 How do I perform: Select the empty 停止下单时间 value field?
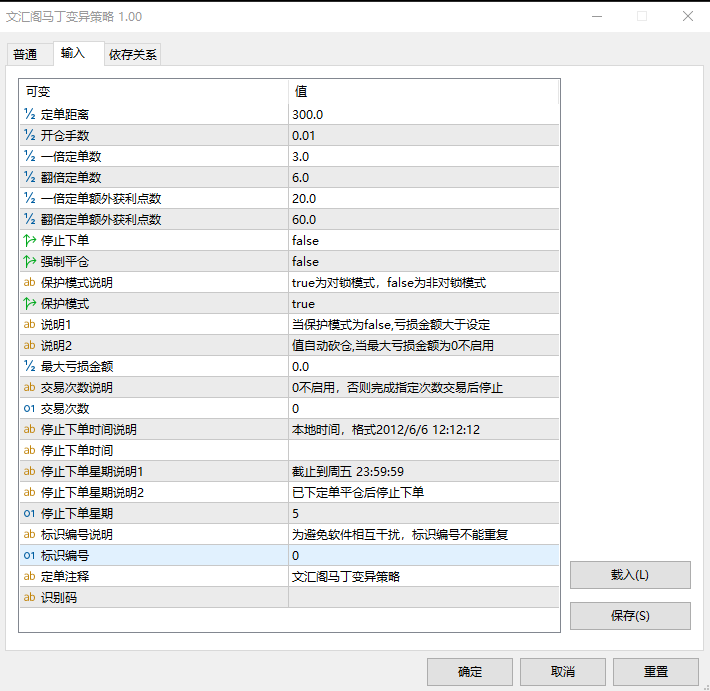423,450
